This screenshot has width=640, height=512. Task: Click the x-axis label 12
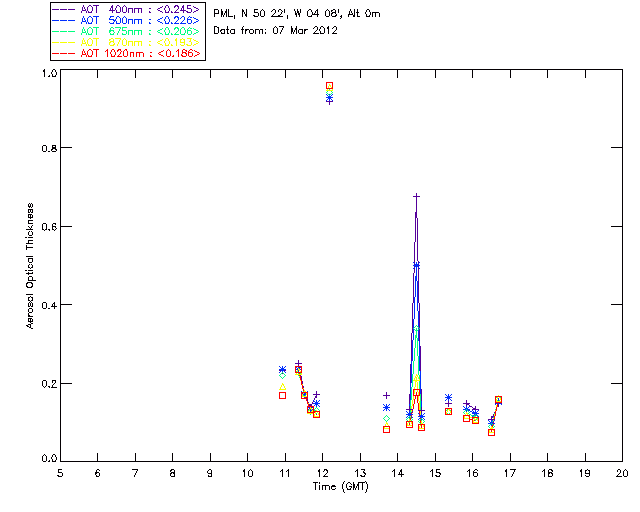coord(322,473)
